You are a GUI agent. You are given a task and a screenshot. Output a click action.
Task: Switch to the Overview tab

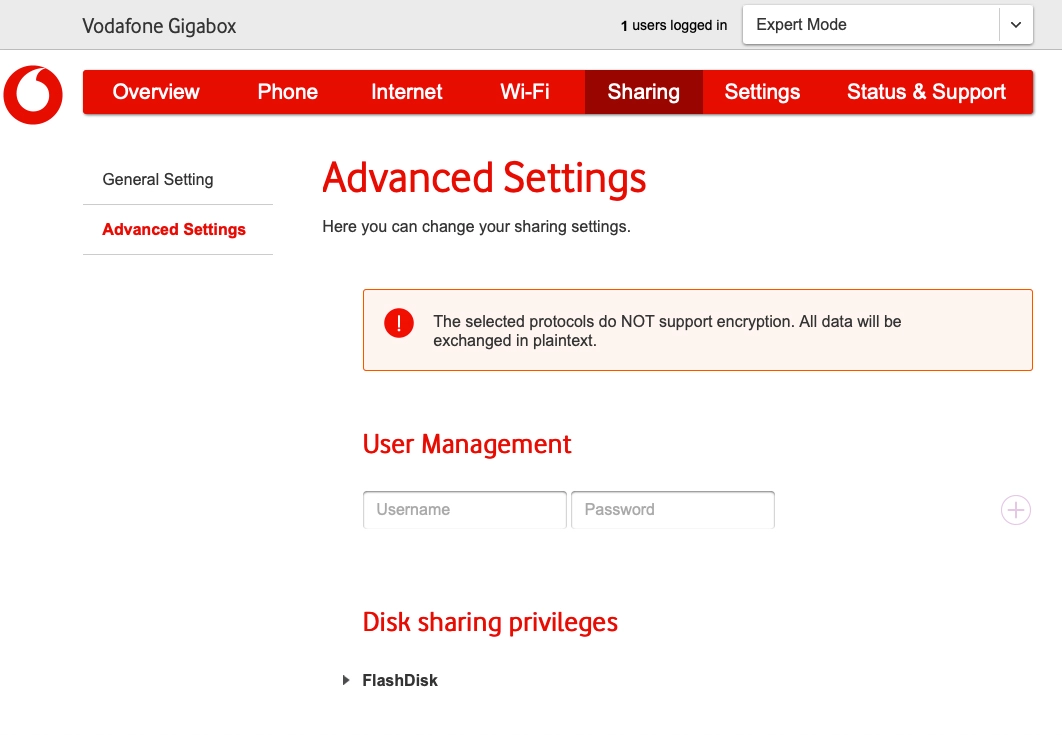(x=156, y=91)
